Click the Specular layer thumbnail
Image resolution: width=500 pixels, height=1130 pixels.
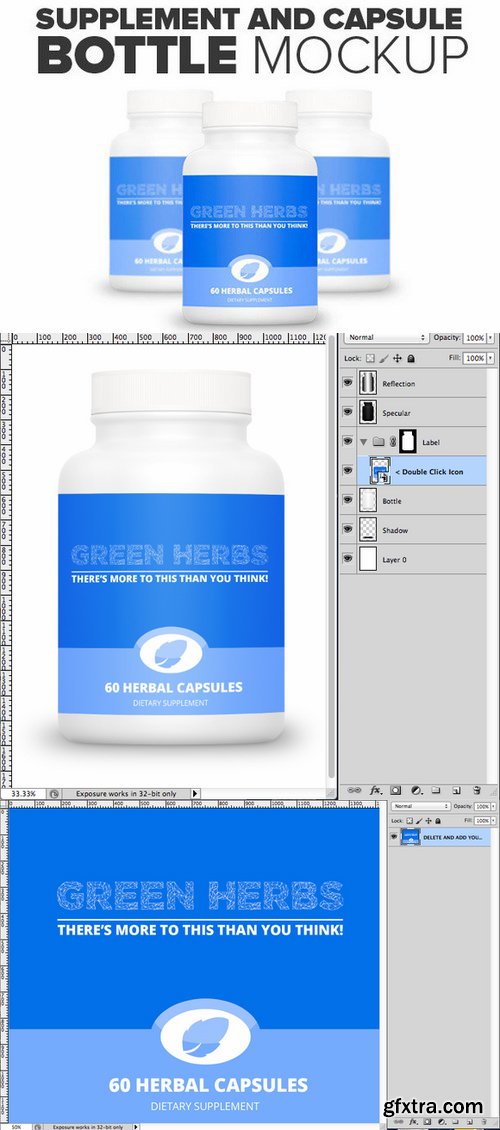pos(368,413)
